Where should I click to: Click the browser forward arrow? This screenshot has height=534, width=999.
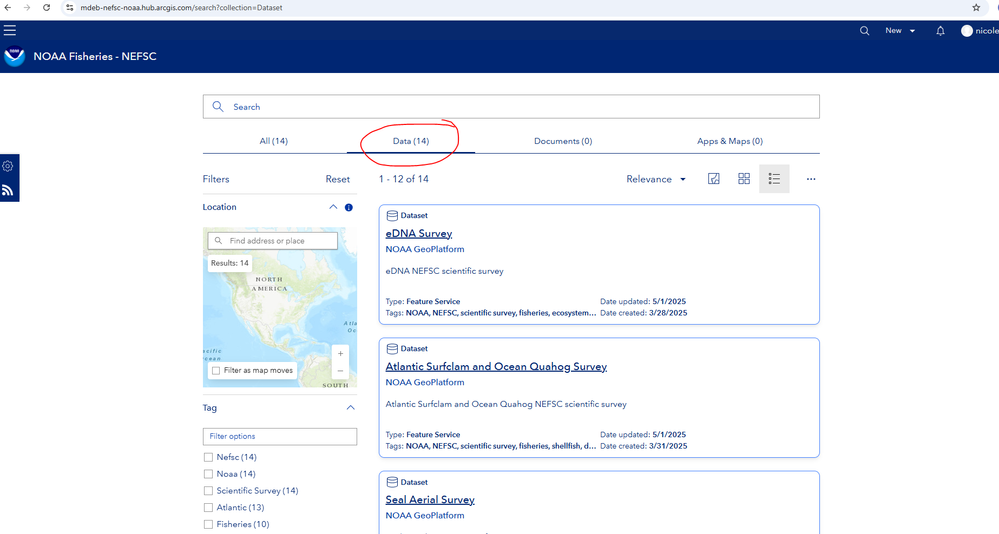[x=27, y=8]
